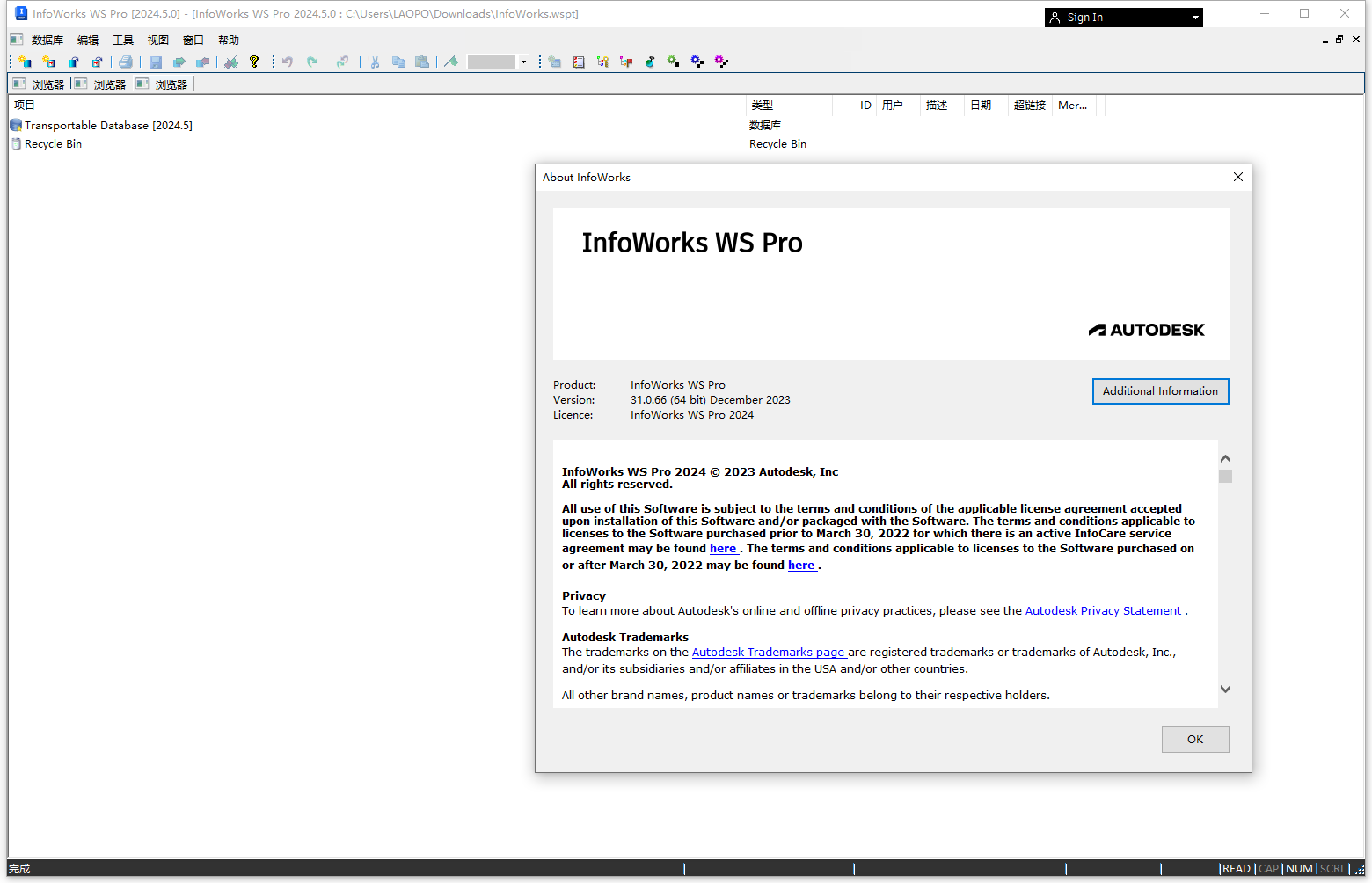Click the purple gear simulation icon
The width and height of the screenshot is (1372, 883).
click(x=721, y=62)
